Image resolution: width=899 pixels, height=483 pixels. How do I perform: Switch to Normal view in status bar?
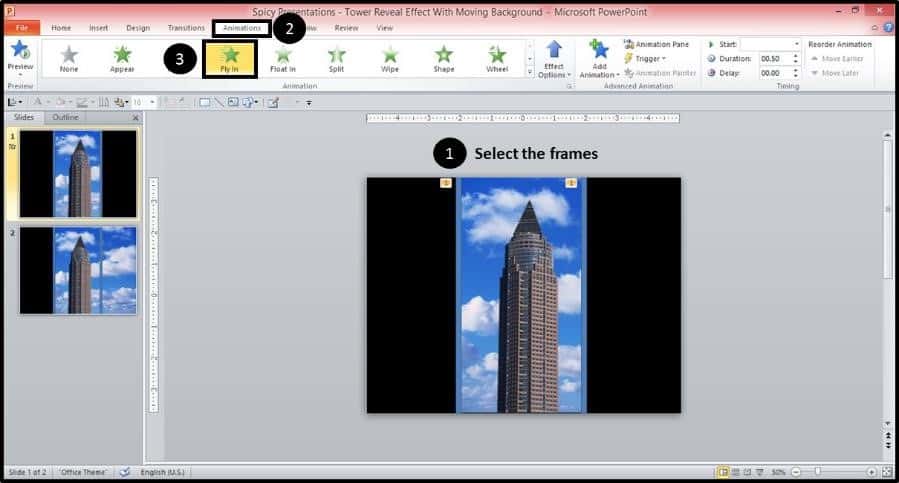pos(723,472)
